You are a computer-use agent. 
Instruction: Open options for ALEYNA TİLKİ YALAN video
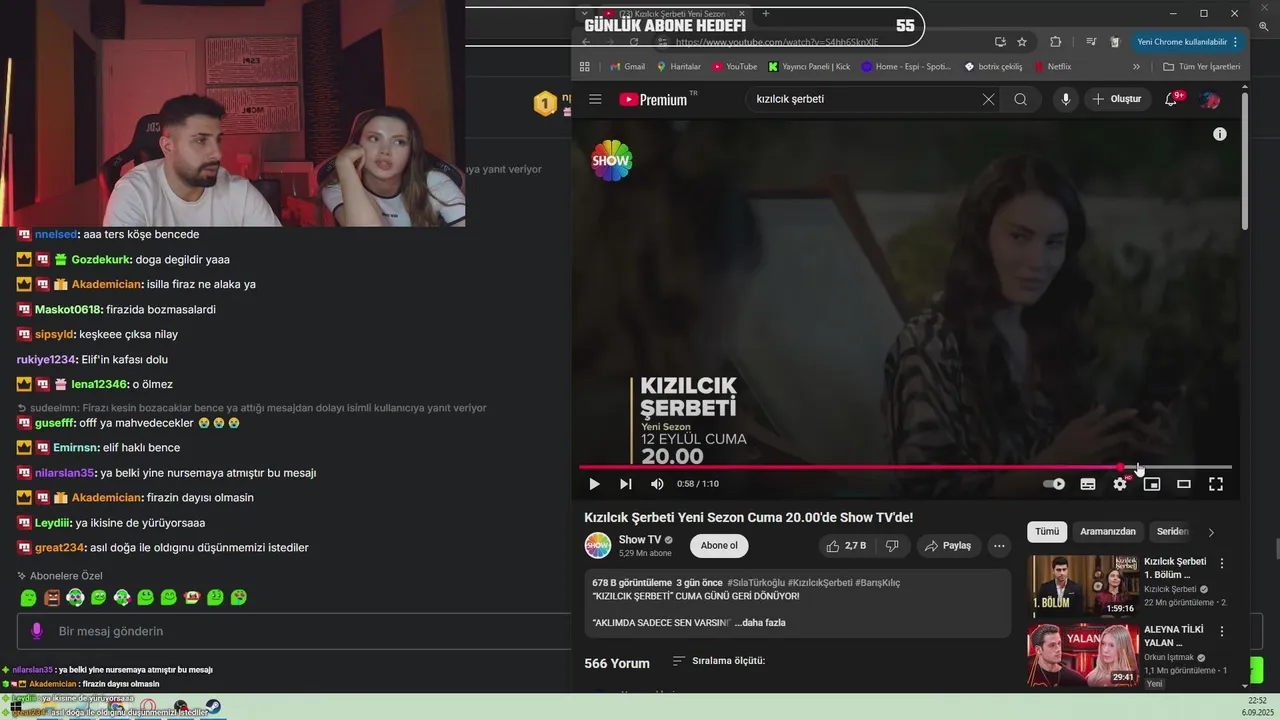(x=1221, y=632)
